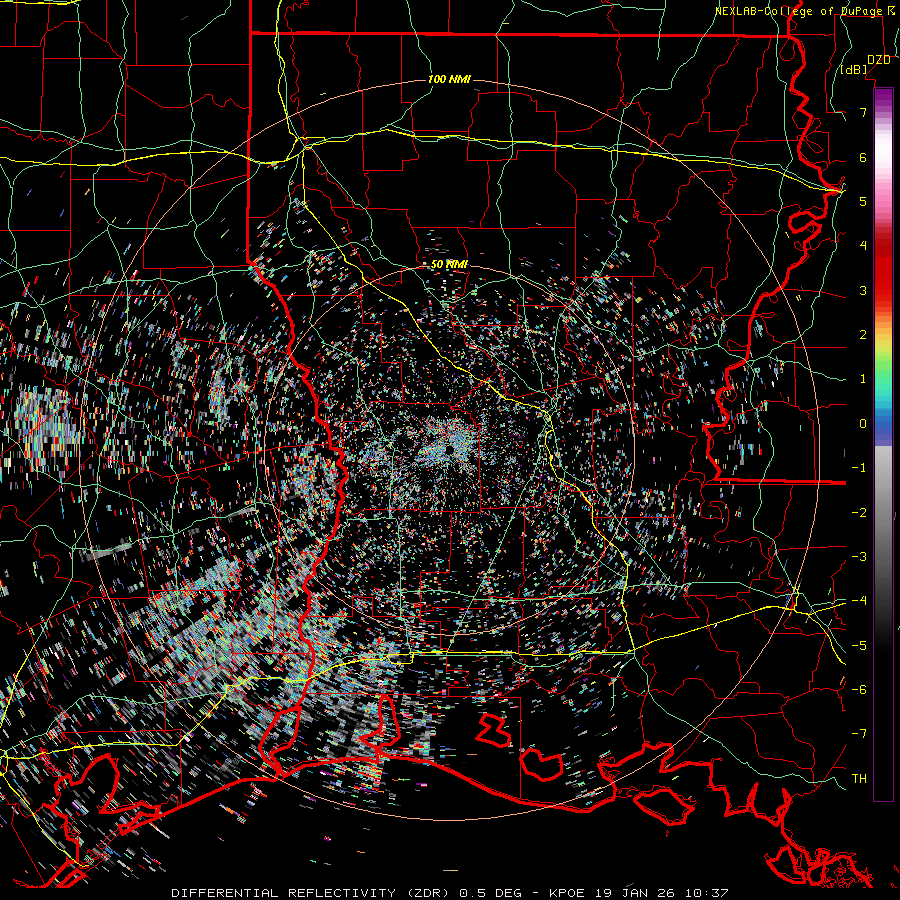Click the 2 value on the ZDR scale

pos(863,335)
